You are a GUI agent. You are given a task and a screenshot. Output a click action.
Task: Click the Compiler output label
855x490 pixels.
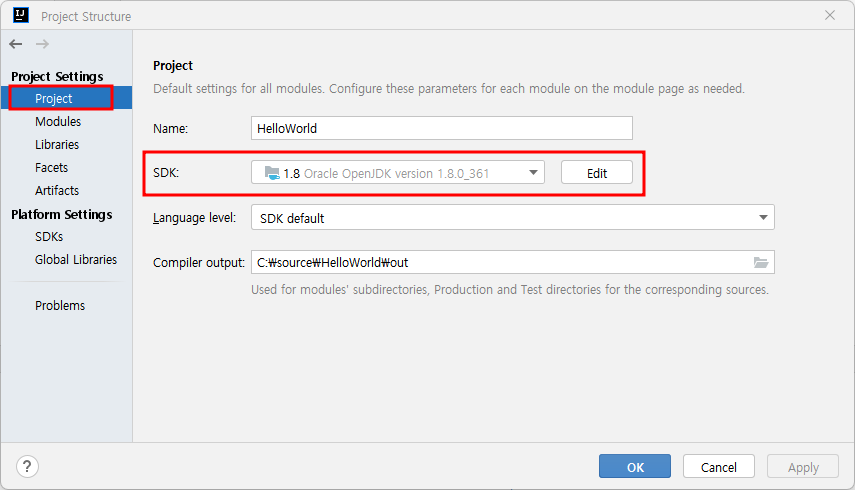click(x=198, y=263)
